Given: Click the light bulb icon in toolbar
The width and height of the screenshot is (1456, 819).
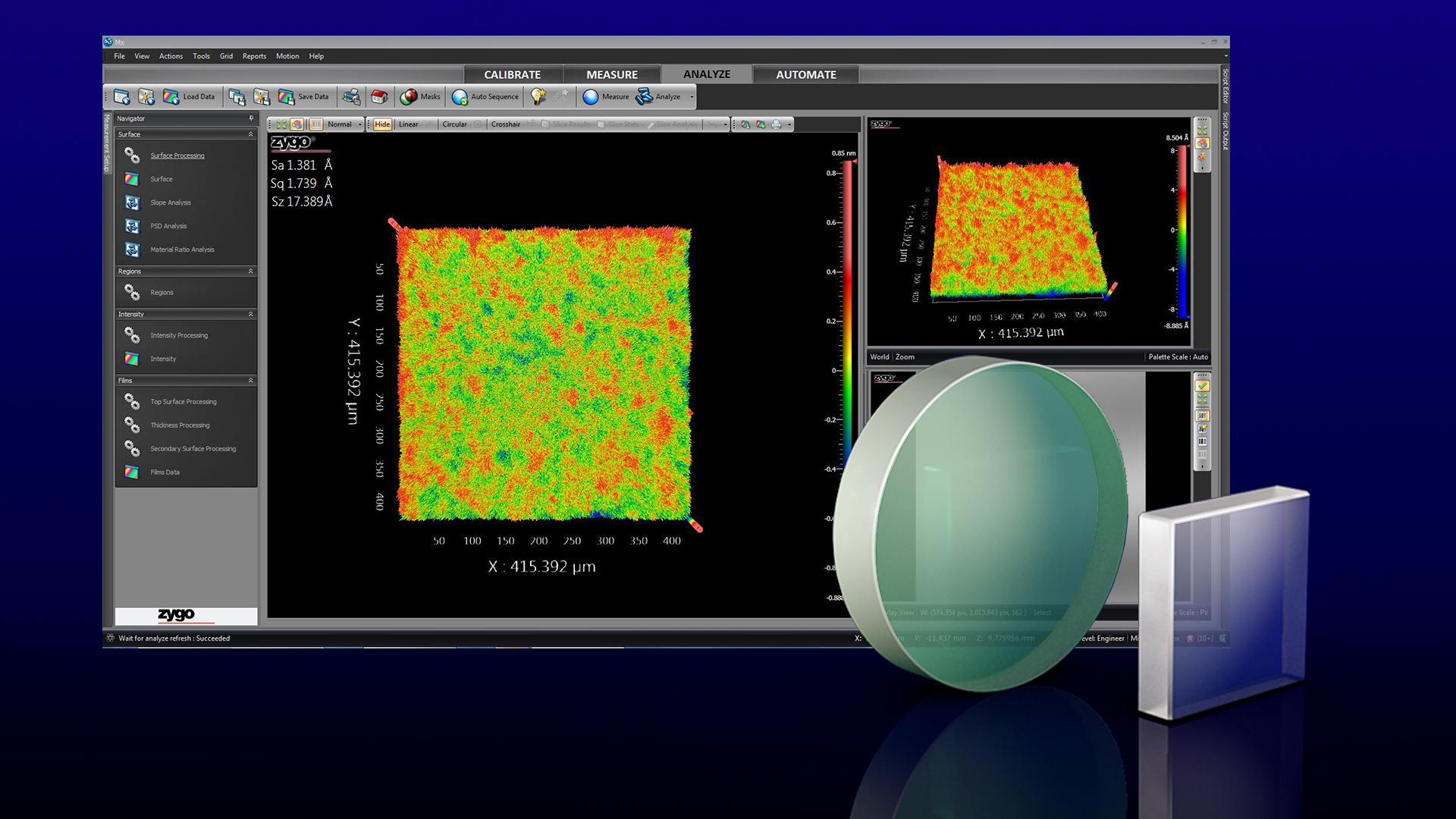Looking at the screenshot, I should coord(538,96).
